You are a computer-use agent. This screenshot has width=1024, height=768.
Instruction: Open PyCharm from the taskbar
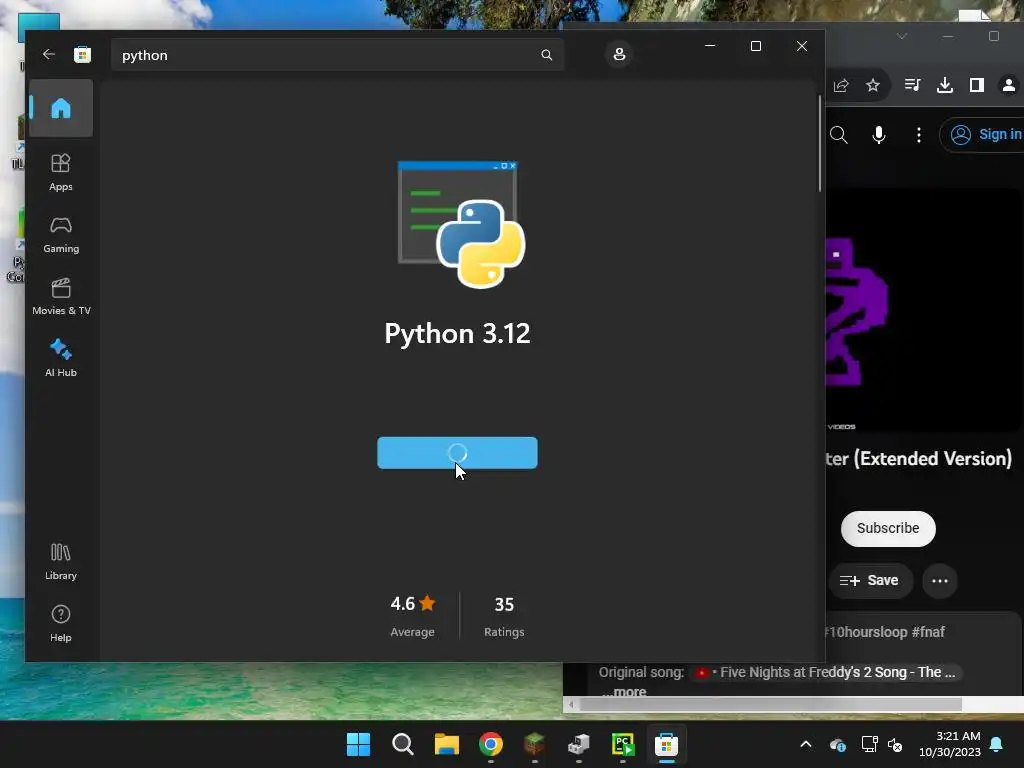[x=622, y=744]
